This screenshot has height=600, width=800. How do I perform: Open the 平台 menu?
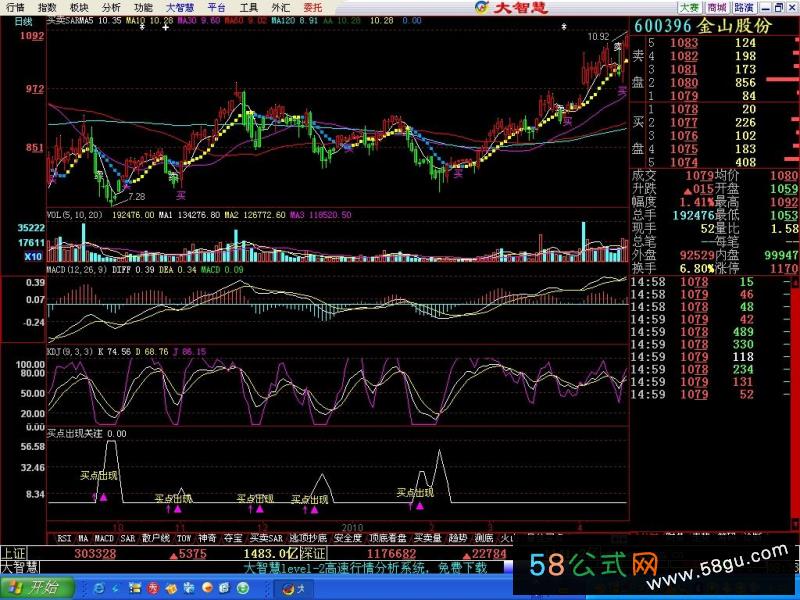coord(216,7)
